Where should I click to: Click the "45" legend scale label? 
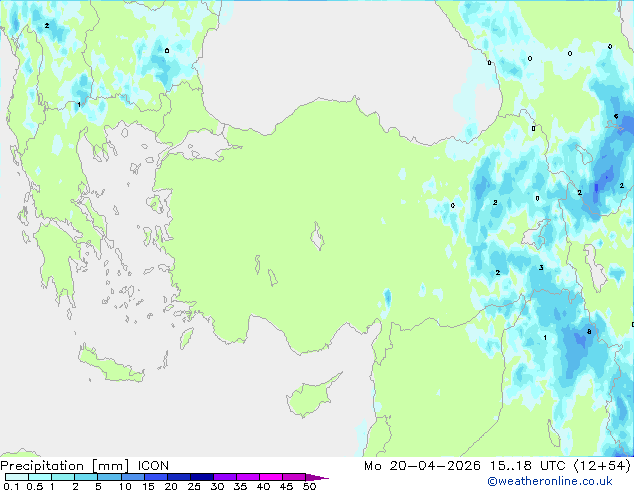[286, 486]
